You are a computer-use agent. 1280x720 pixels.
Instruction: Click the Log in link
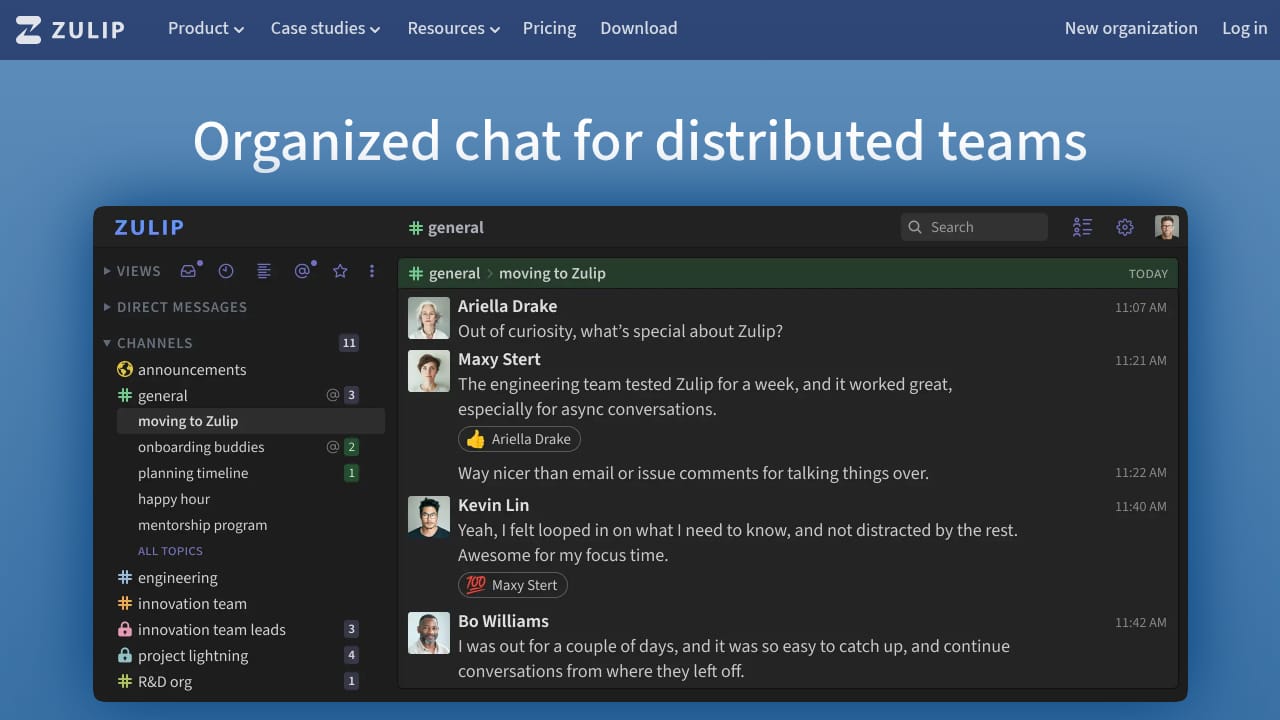click(1244, 28)
